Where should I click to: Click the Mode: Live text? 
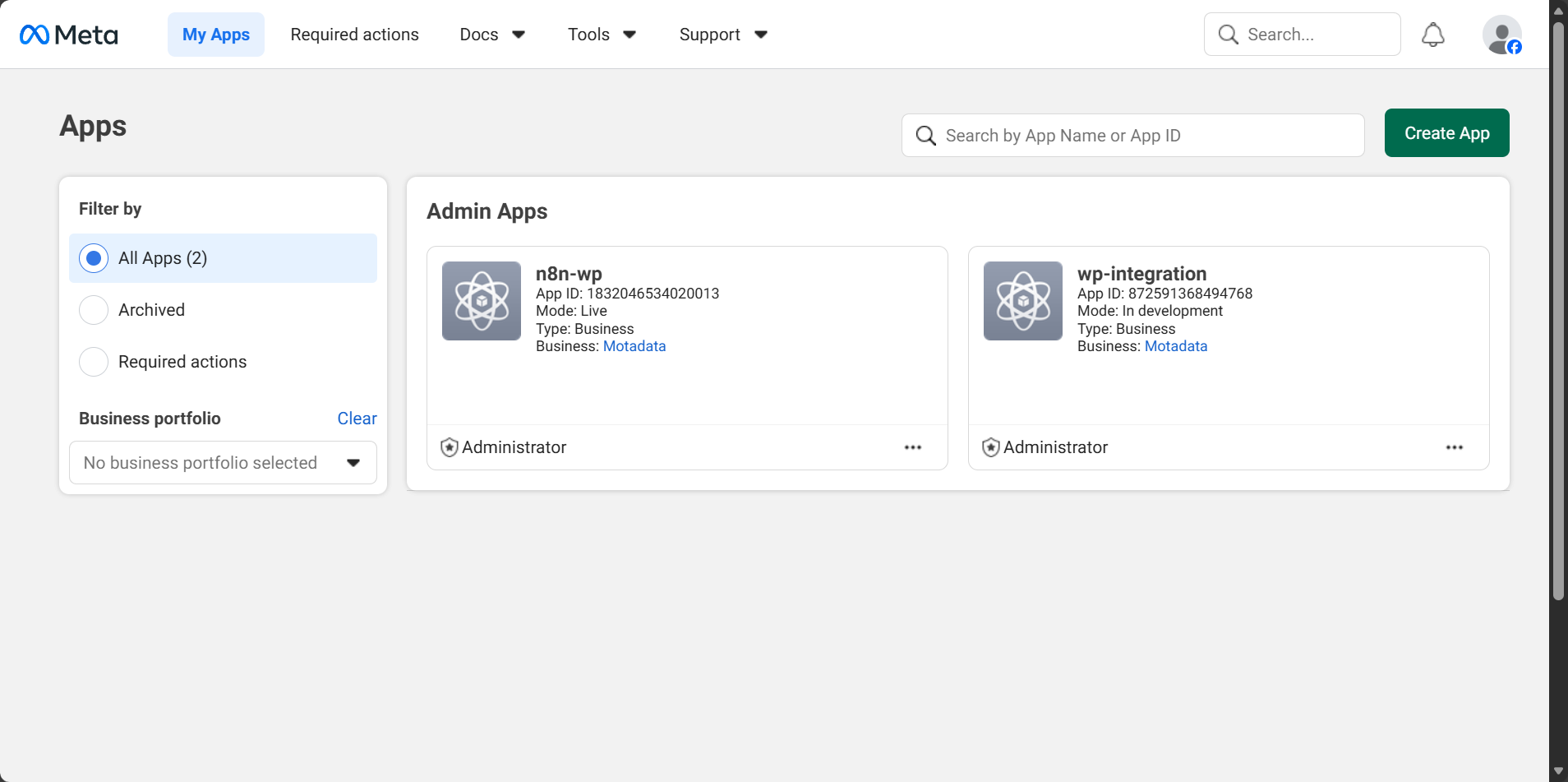[571, 311]
